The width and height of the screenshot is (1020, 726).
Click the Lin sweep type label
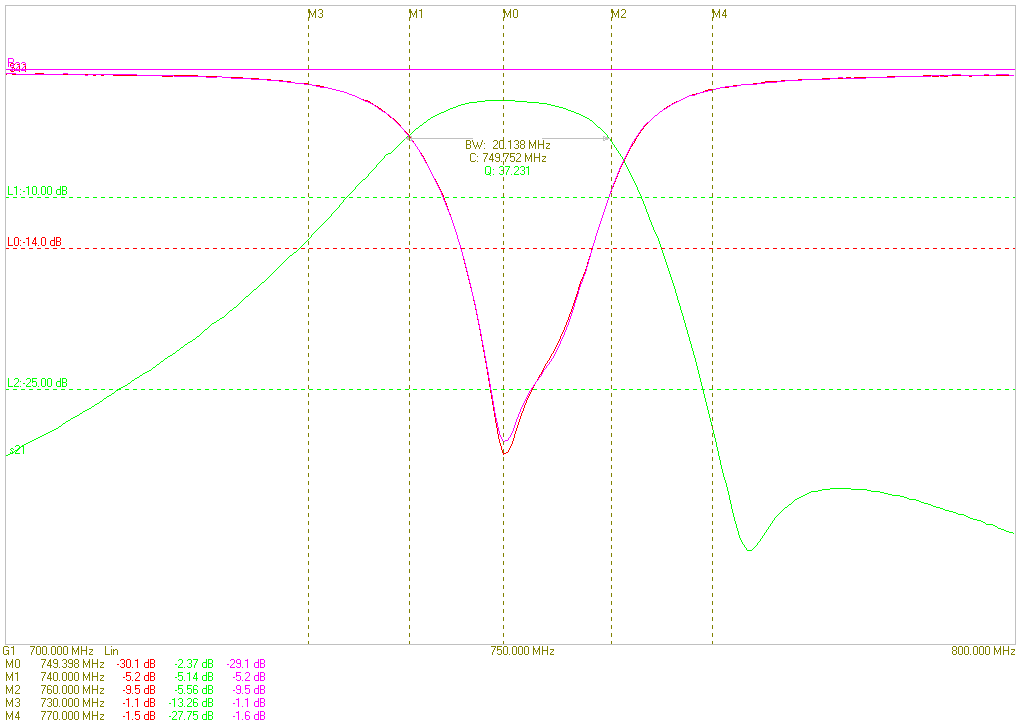[111, 651]
